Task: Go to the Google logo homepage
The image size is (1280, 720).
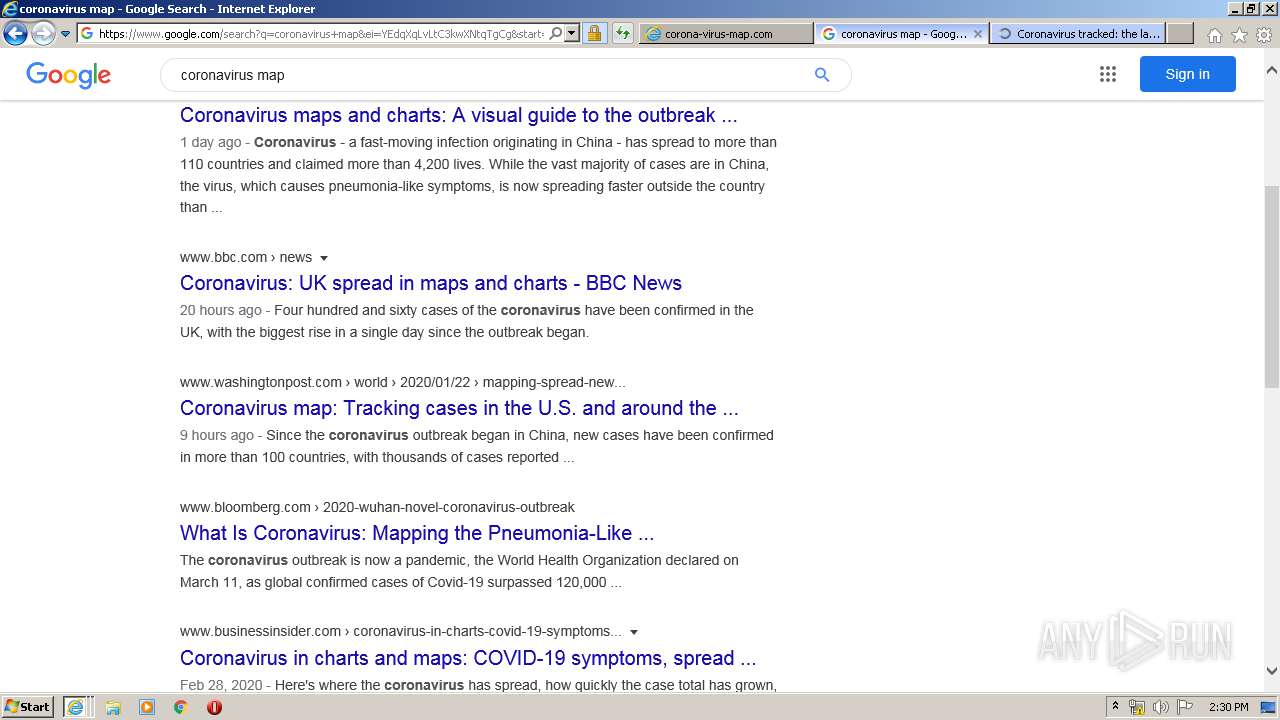Action: (x=68, y=75)
